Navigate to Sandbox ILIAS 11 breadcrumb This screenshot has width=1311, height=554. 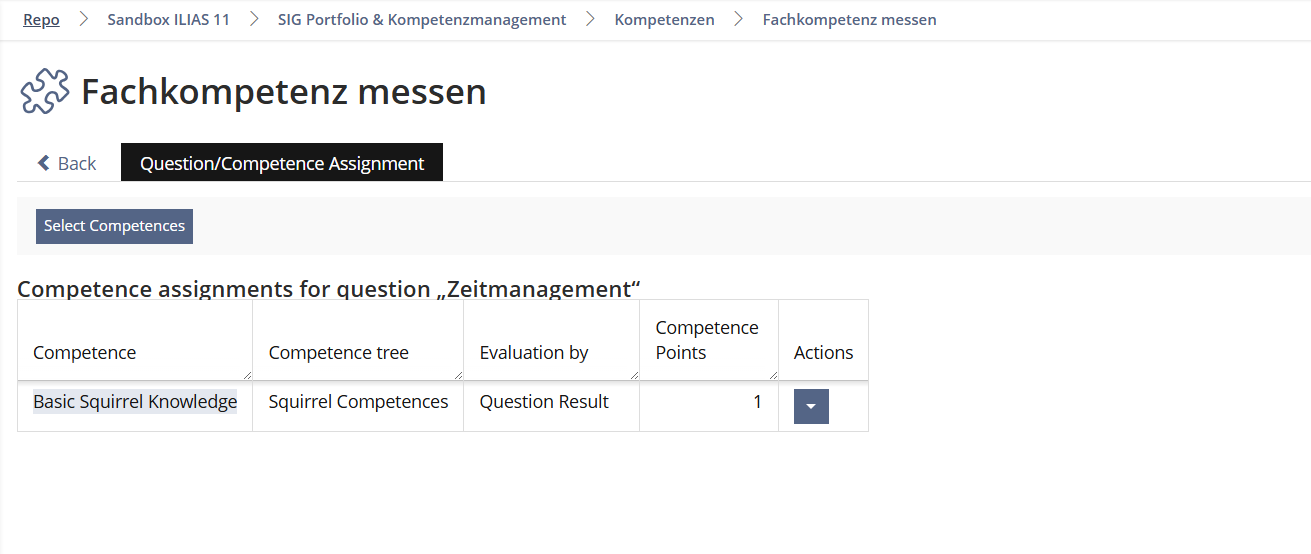tap(169, 19)
